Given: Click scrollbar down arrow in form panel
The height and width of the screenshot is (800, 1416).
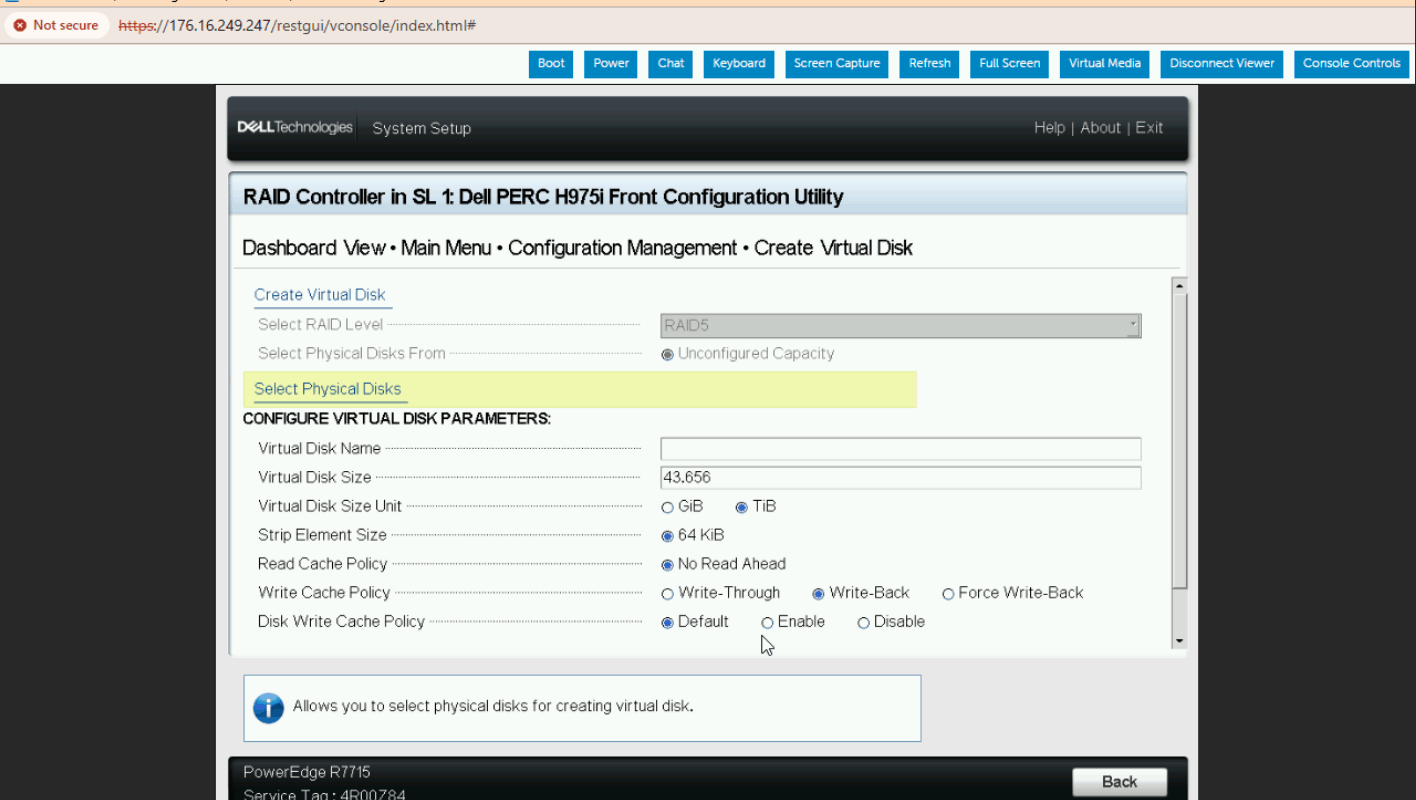Looking at the screenshot, I should tap(1179, 641).
